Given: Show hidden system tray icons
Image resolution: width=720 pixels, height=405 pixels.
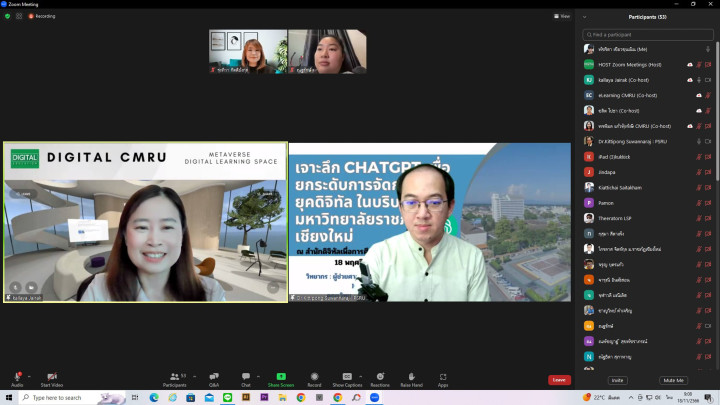Looking at the screenshot, I should [631, 398].
